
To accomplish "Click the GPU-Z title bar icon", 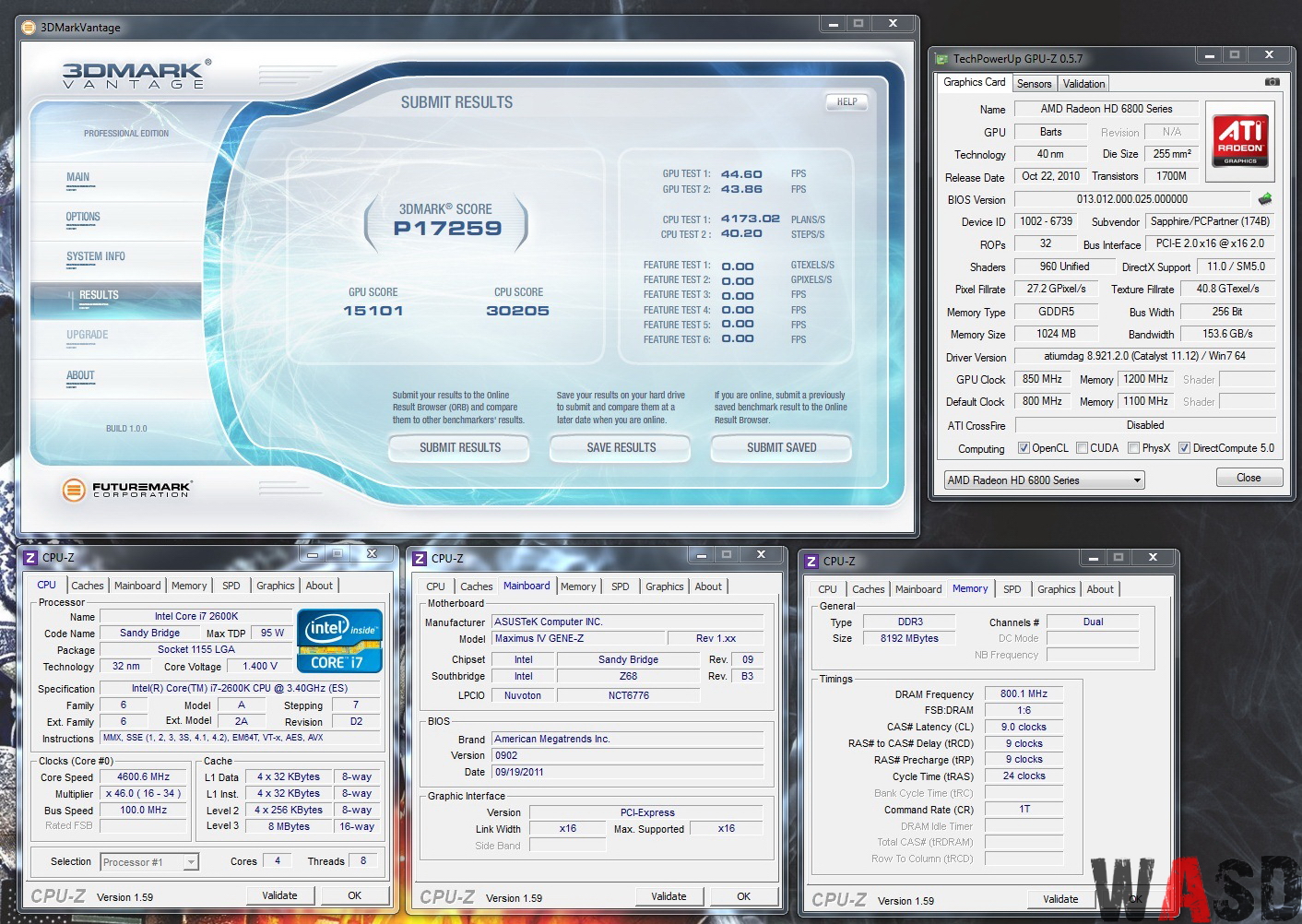I will pos(941,59).
